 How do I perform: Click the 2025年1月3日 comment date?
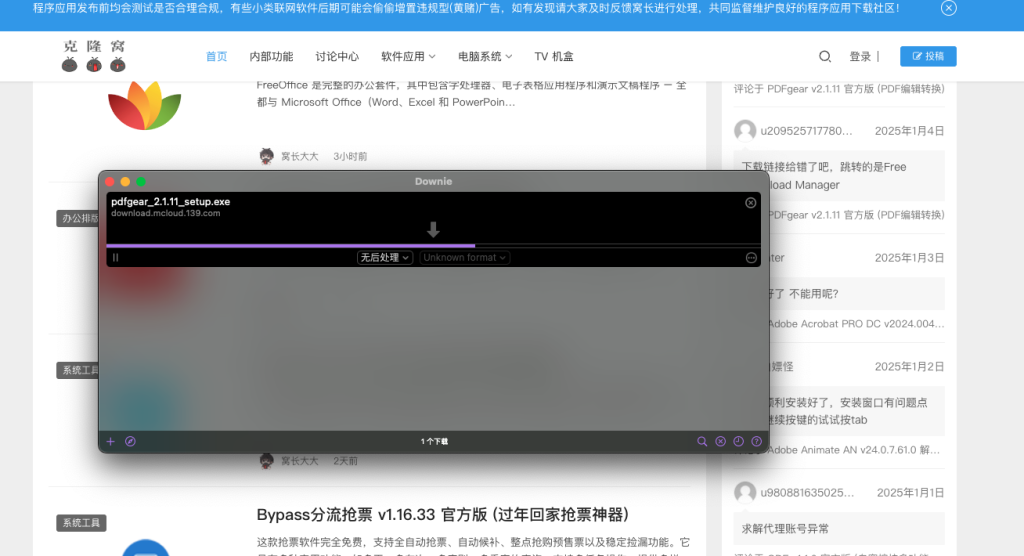(x=910, y=258)
